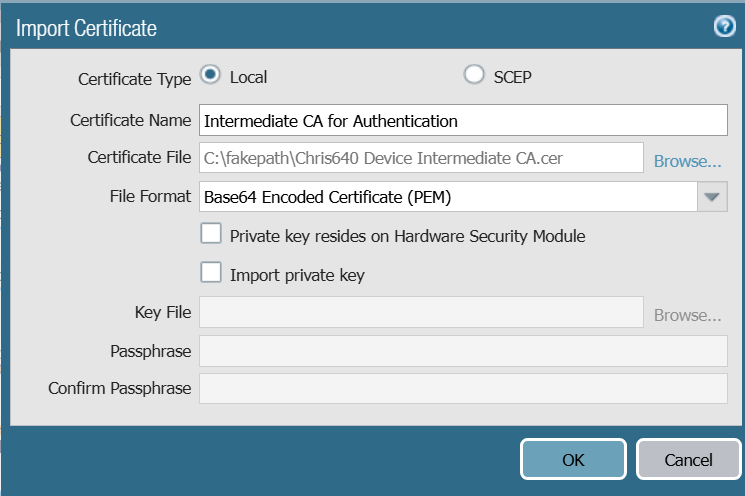Enable Private key resides on Hardware Security Module
Image resolution: width=745 pixels, height=496 pixels.
pos(211,235)
